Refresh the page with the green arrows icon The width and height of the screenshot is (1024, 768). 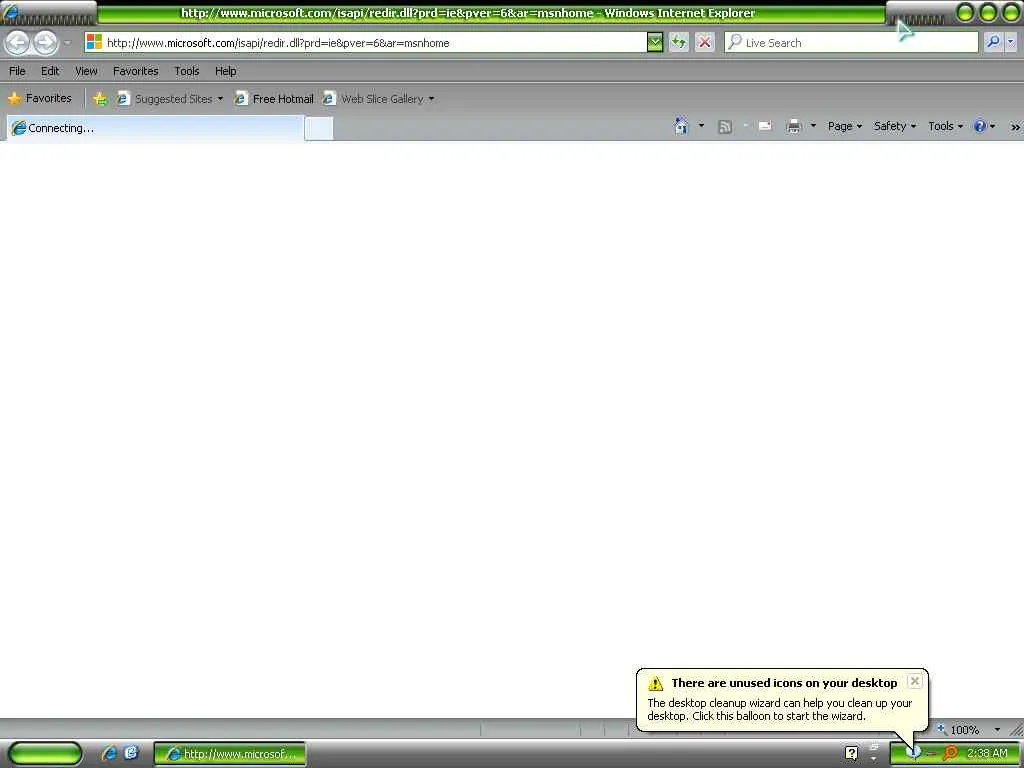[x=679, y=43]
